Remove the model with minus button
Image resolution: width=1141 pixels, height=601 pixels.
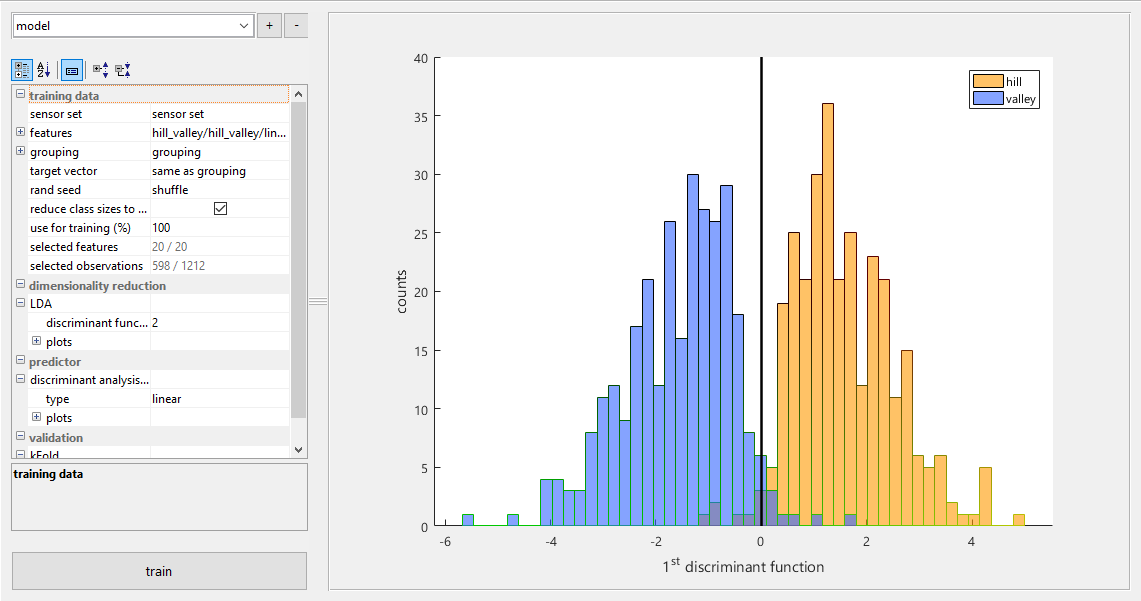(x=296, y=26)
